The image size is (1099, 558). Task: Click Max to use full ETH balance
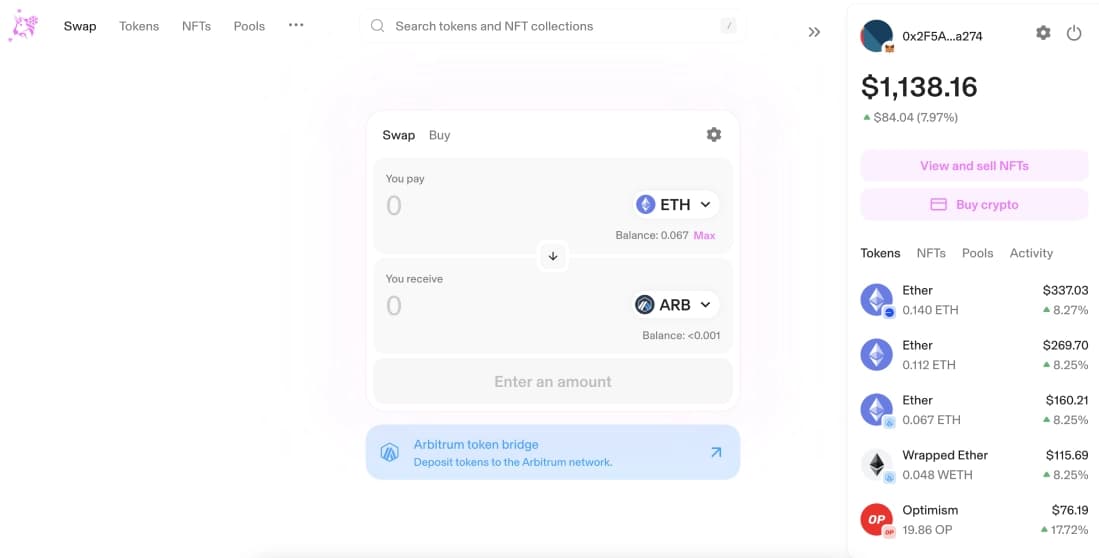704,236
